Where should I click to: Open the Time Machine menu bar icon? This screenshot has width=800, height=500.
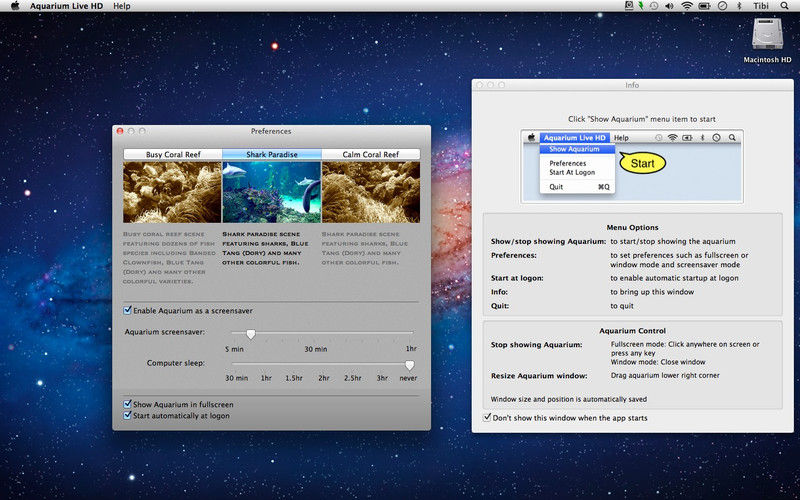654,6
